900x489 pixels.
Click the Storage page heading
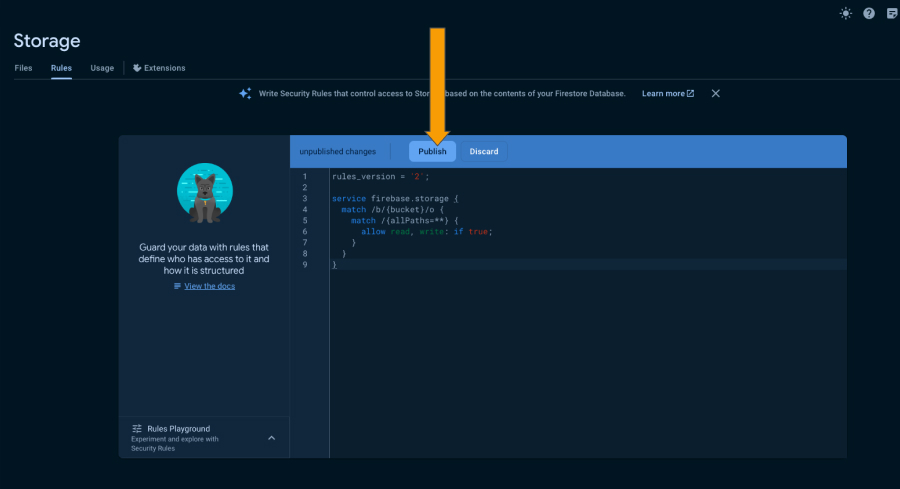click(47, 41)
